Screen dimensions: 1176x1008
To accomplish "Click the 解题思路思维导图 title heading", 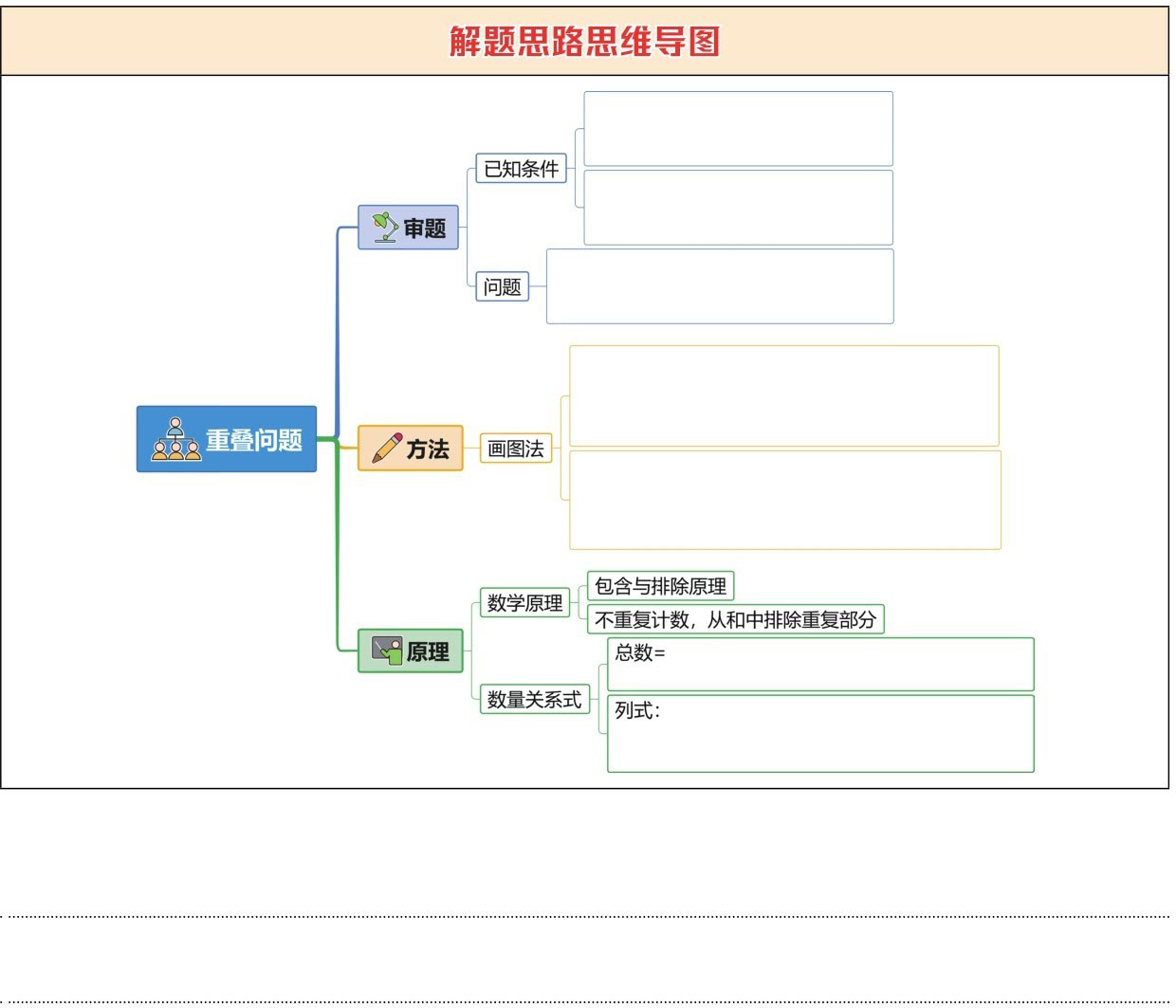I will (584, 42).
